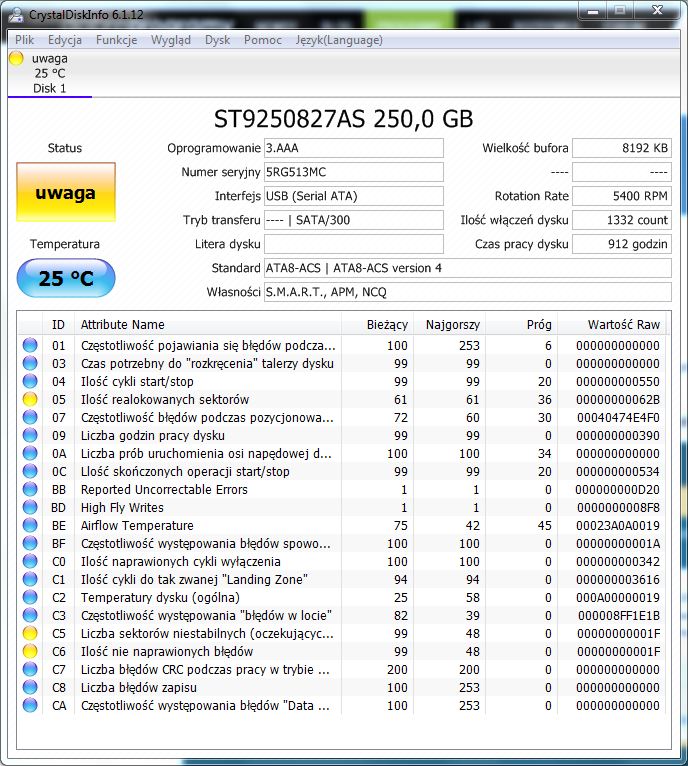The image size is (688, 766).
Task: Click raw value 00023A0A0019
Action: (618, 526)
